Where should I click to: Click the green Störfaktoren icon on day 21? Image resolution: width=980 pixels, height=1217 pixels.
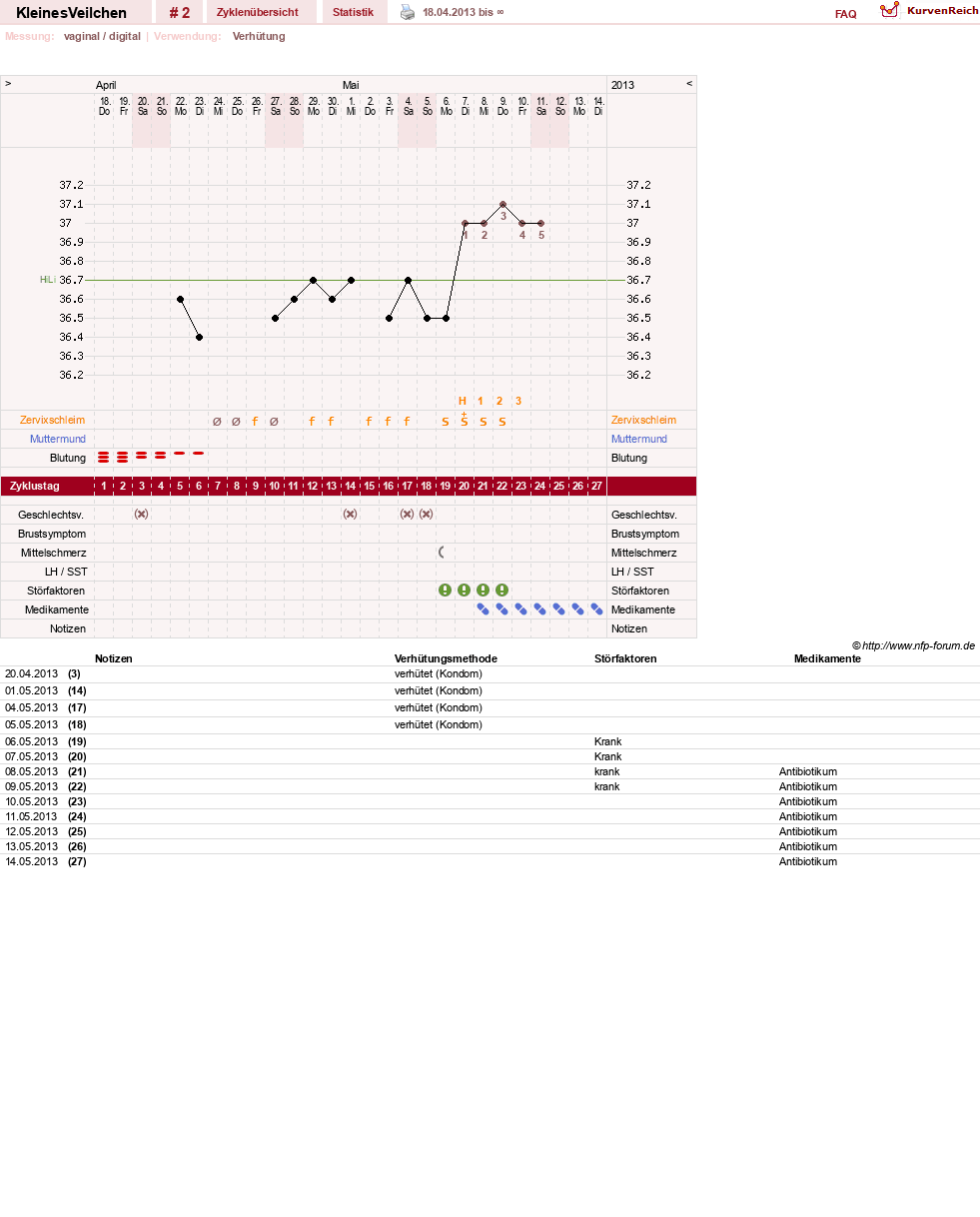pyautogui.click(x=483, y=591)
